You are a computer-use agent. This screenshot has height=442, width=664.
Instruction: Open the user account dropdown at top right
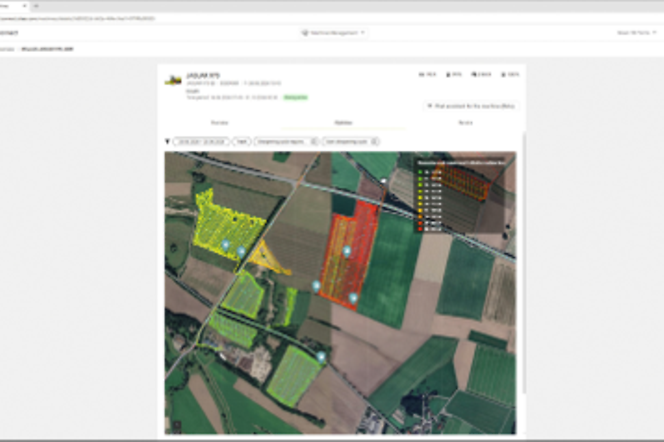point(636,33)
